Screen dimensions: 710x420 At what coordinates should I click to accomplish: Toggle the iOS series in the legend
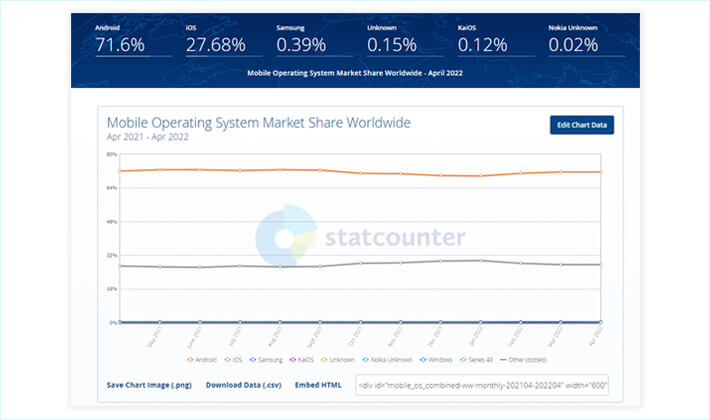pyautogui.click(x=233, y=360)
